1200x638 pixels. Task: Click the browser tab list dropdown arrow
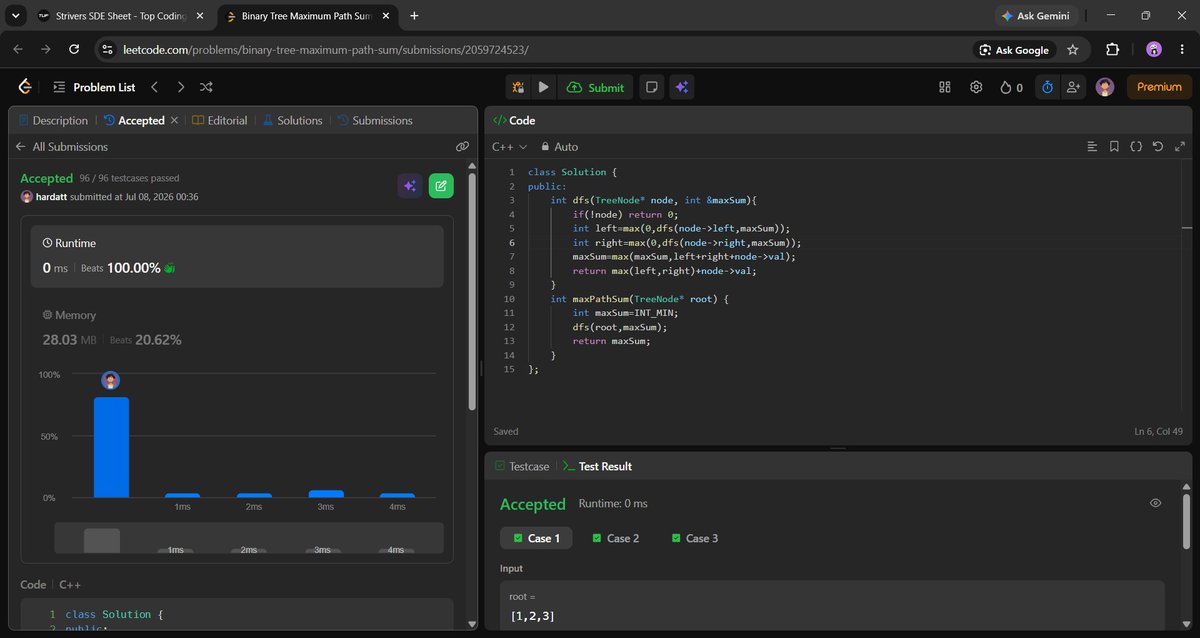pos(16,16)
